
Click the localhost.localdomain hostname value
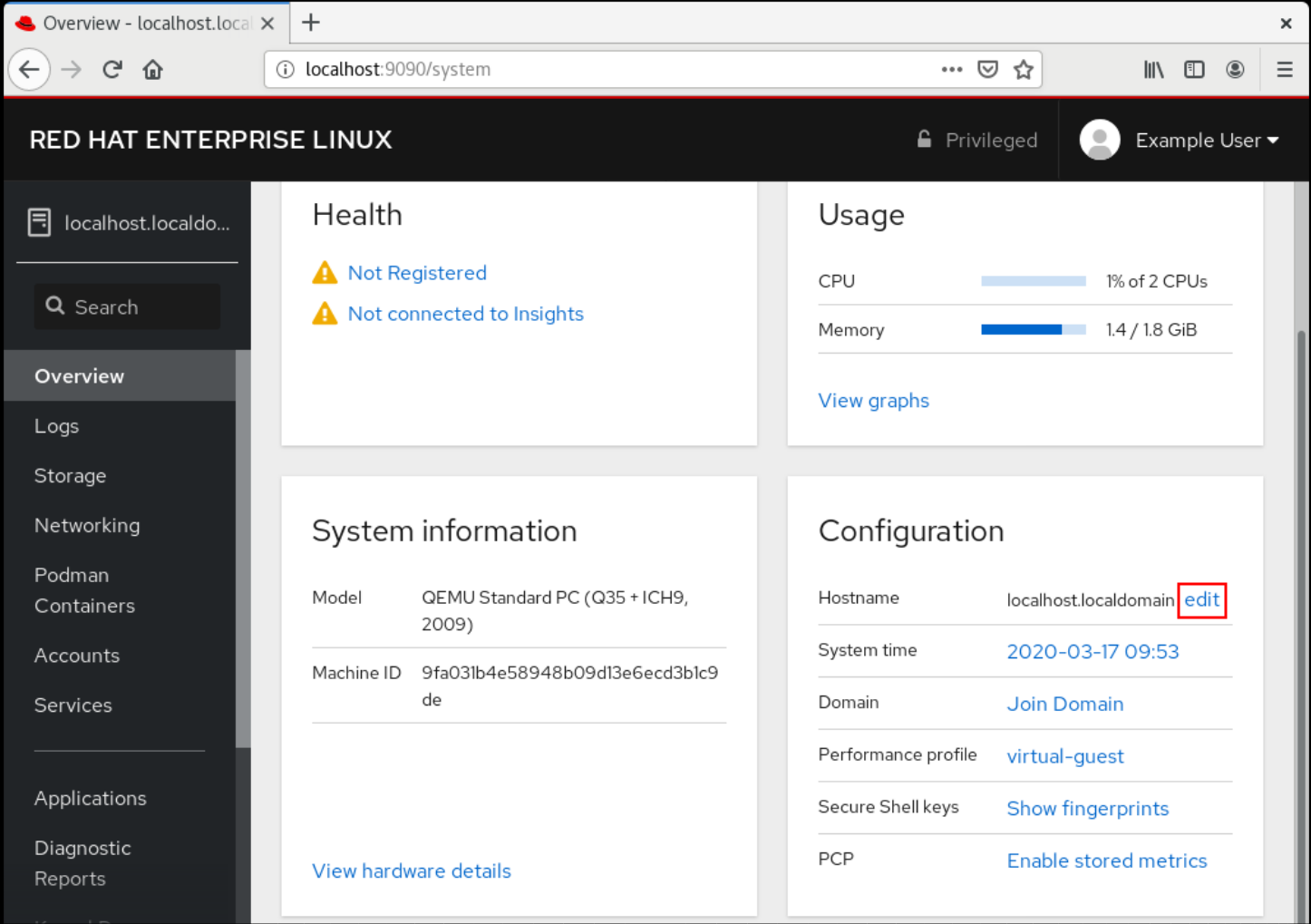click(x=1090, y=599)
